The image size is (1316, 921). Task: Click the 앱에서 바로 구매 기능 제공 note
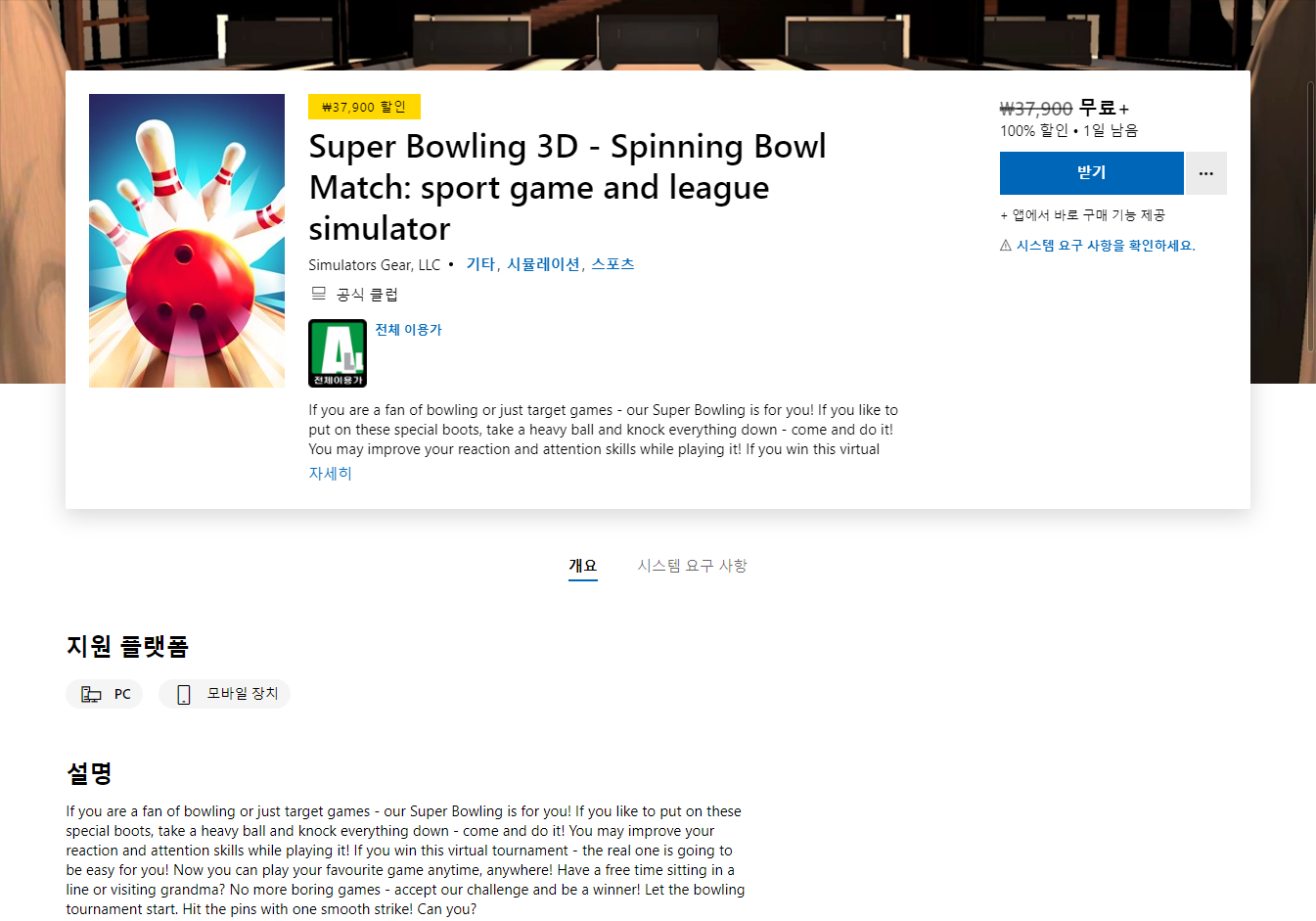[1082, 215]
